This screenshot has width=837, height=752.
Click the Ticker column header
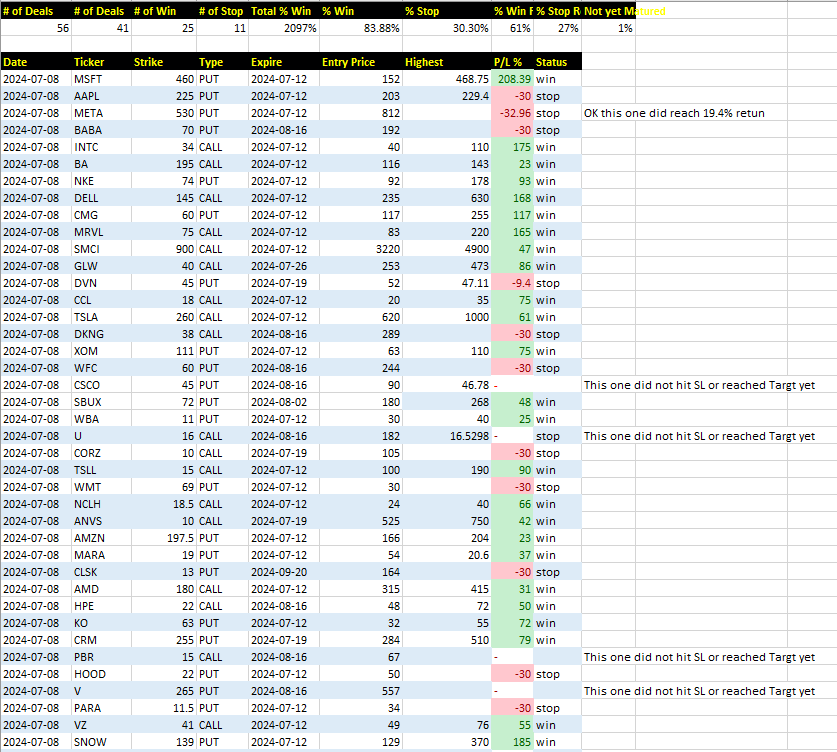point(101,62)
